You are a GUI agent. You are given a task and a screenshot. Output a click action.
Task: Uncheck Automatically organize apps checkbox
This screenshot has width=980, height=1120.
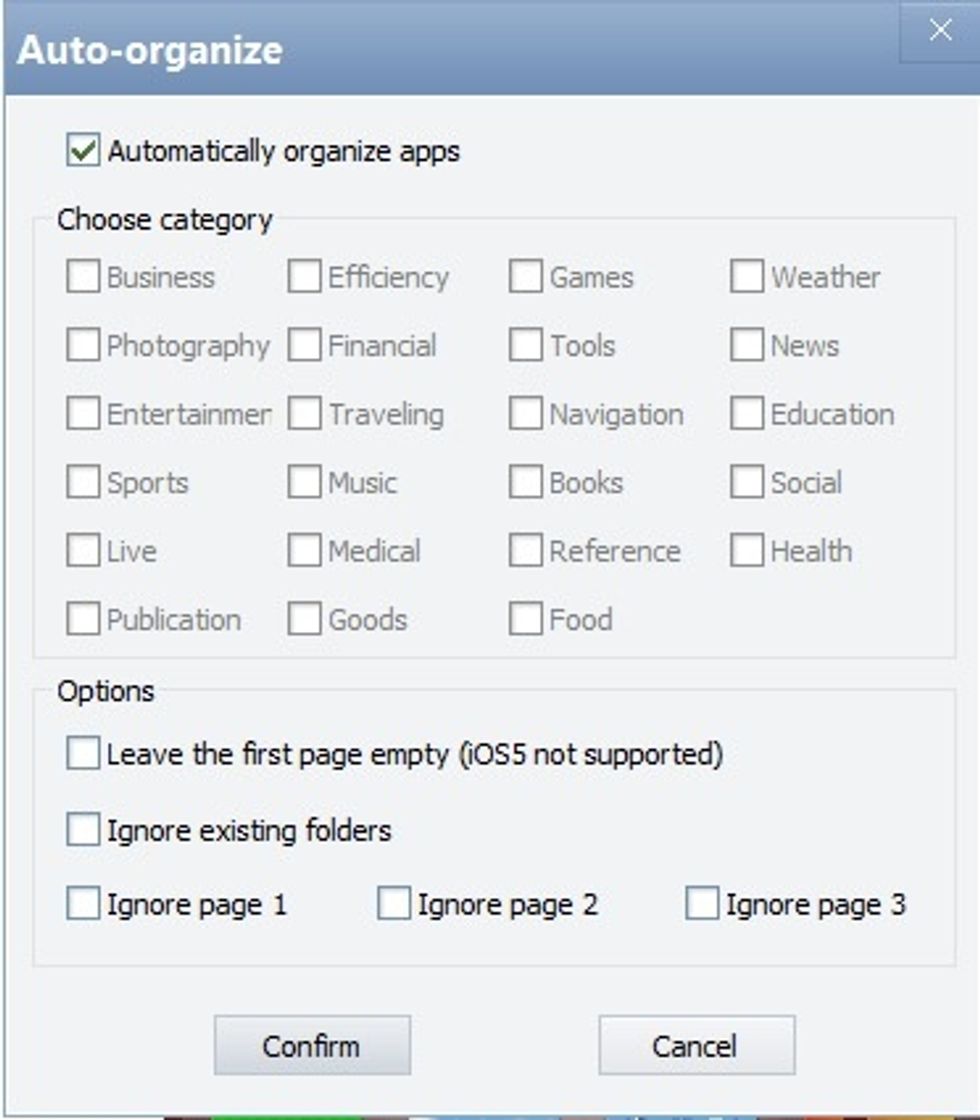(x=83, y=152)
